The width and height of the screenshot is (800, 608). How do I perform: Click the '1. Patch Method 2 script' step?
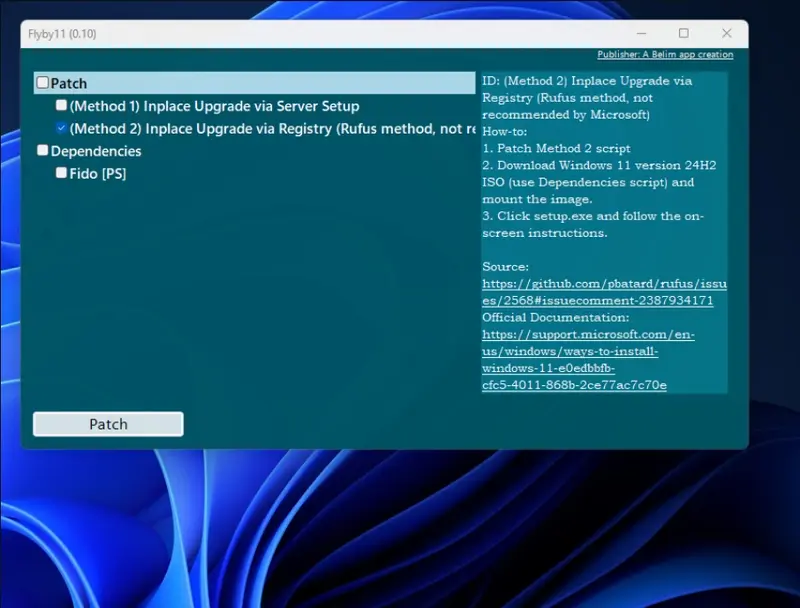tap(556, 148)
